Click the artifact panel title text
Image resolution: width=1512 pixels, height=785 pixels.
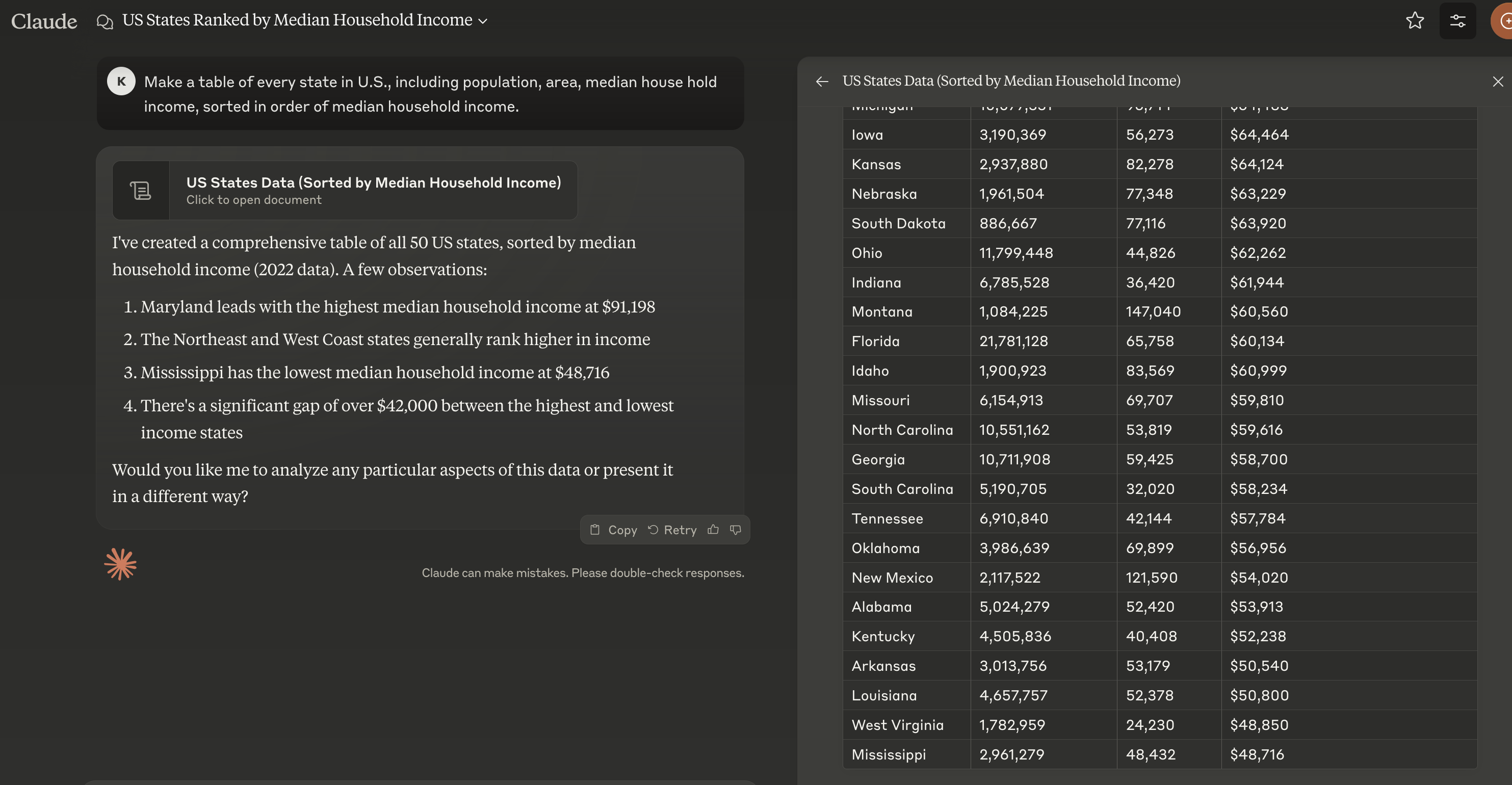pos(1011,81)
